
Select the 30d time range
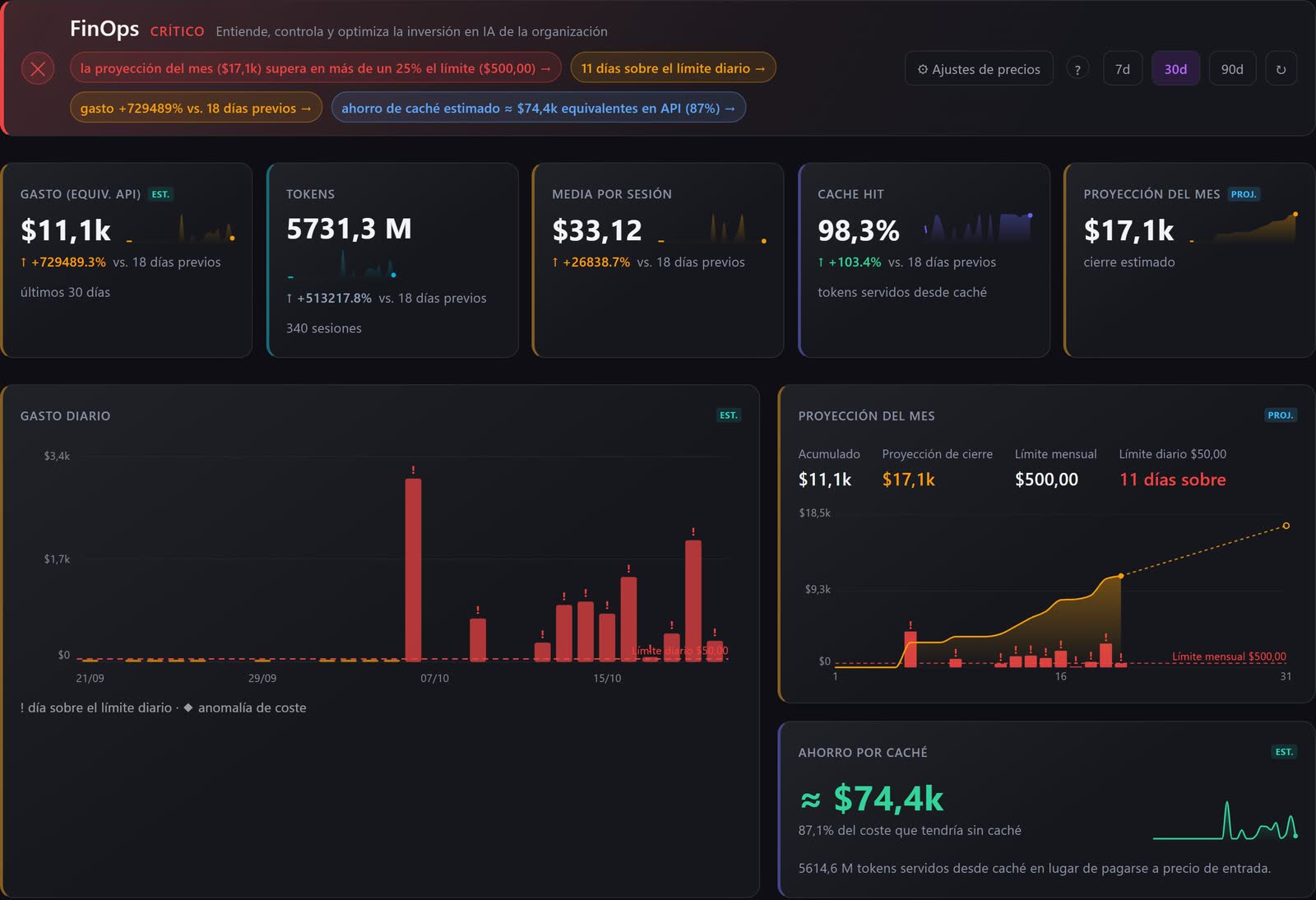click(1175, 69)
